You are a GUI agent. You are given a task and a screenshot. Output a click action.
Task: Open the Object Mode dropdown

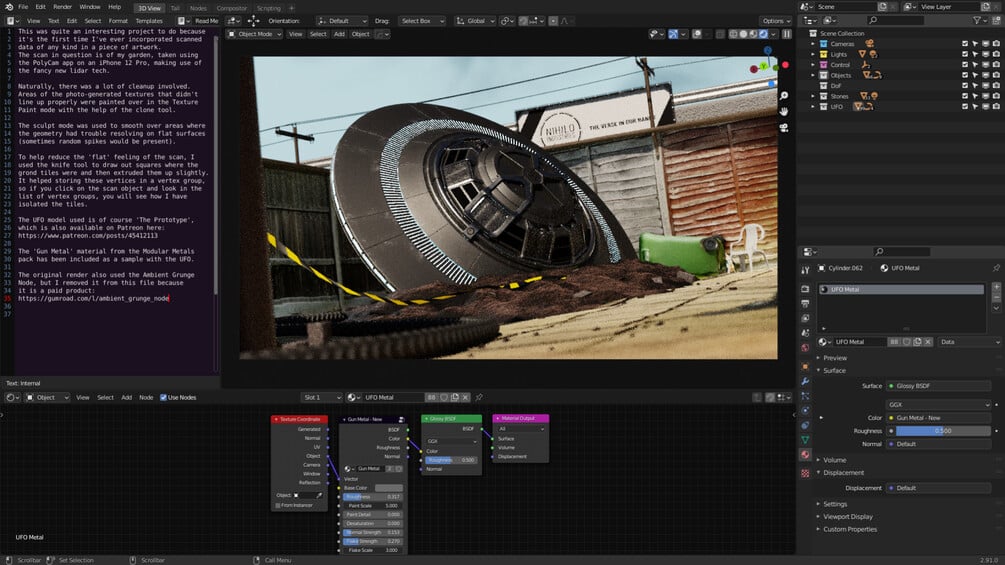pyautogui.click(x=255, y=34)
